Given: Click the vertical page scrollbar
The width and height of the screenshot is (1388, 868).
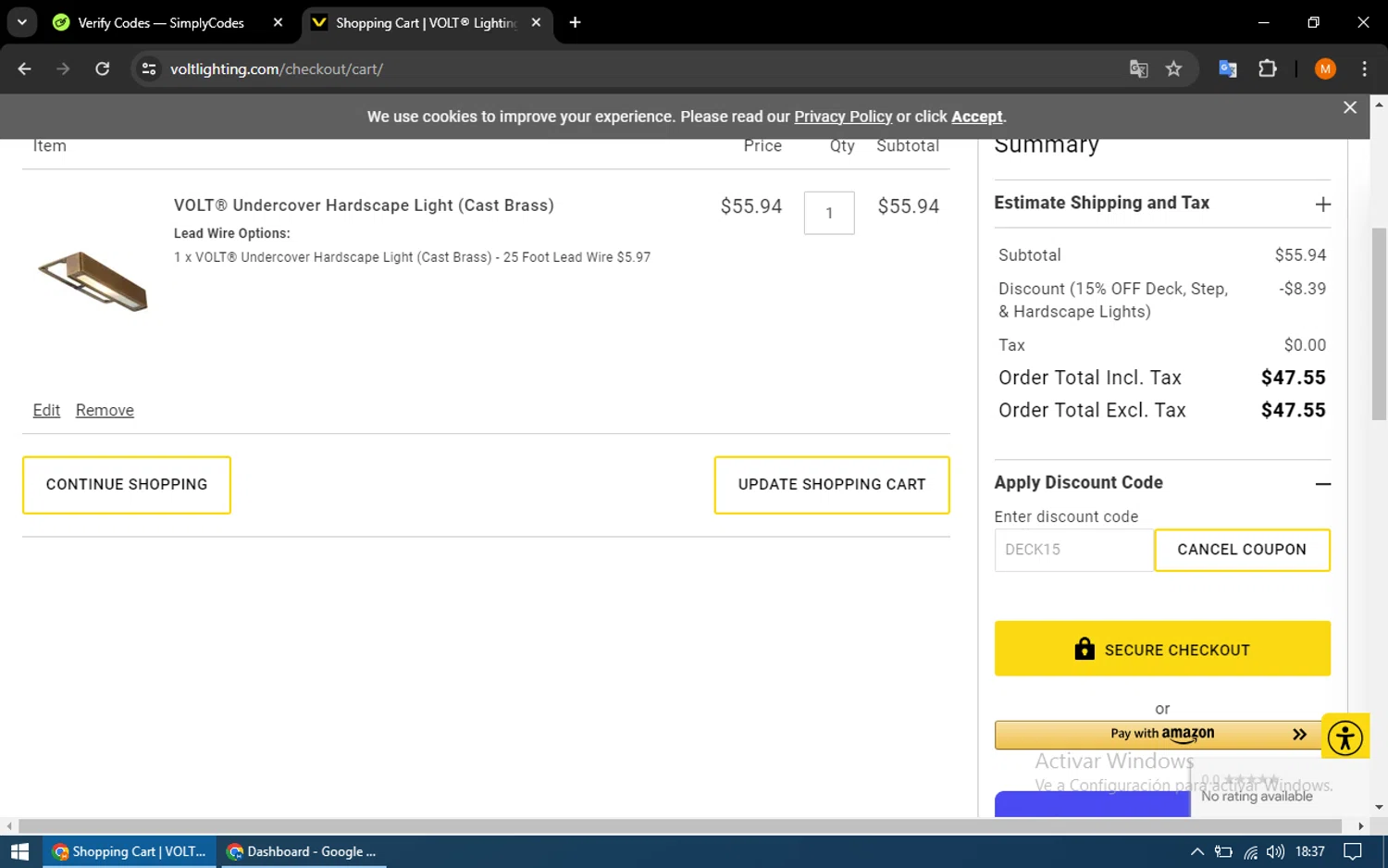Looking at the screenshot, I should click(1379, 324).
